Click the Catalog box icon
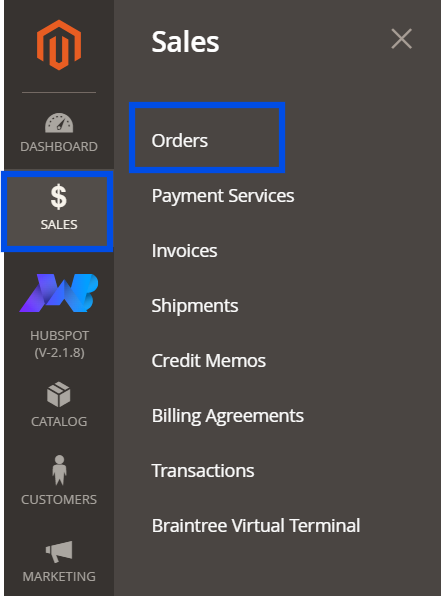This screenshot has width=441, height=596. (x=59, y=395)
